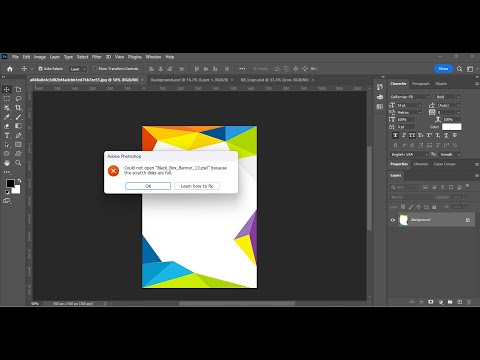Click the create new group folder icon
Viewport: 480px width, 360px height.
(x=450, y=302)
